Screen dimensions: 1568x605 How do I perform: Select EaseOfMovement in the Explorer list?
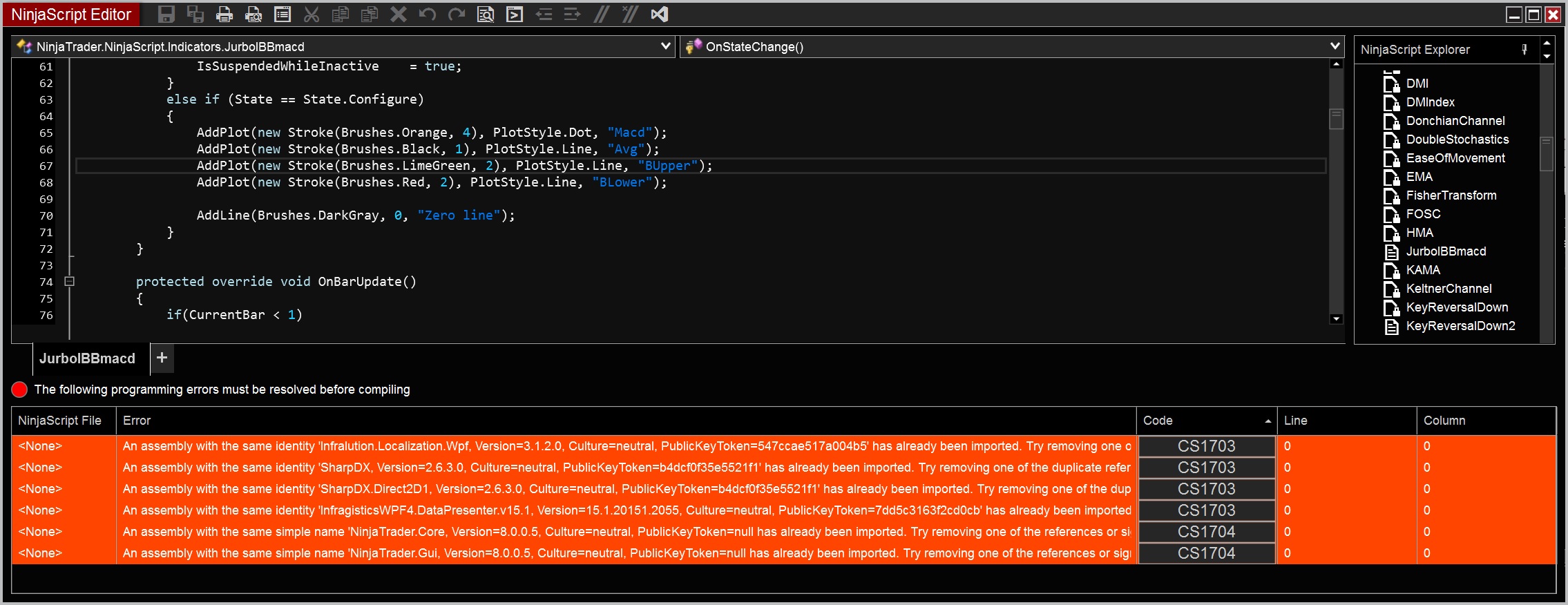(1455, 158)
